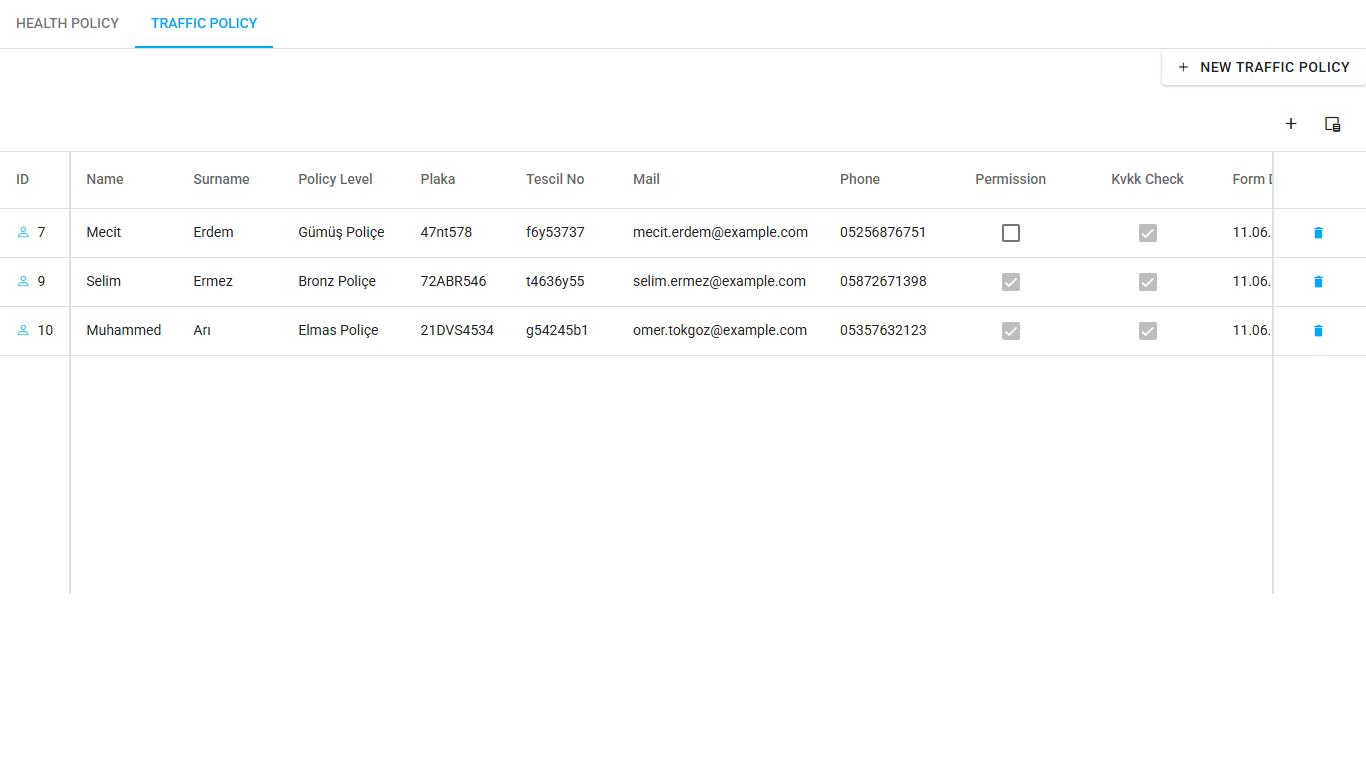Select the mecit.erdem@example.com mail cell
The height and width of the screenshot is (768, 1366).
[720, 232]
